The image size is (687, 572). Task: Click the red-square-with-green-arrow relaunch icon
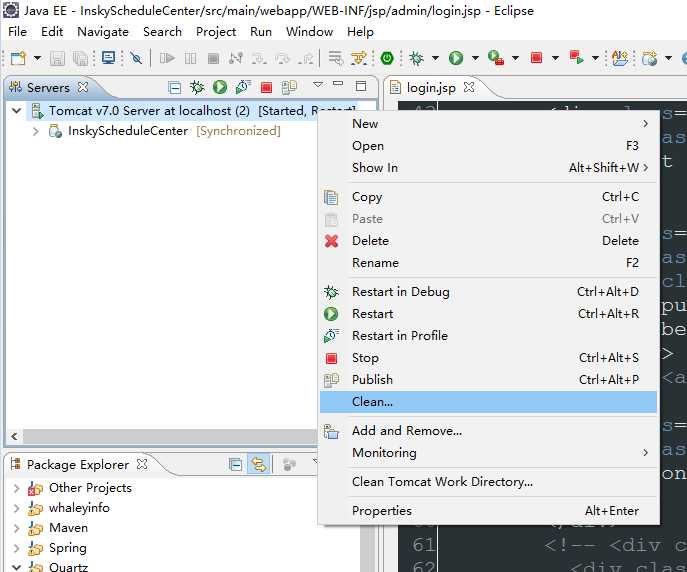click(x=577, y=58)
